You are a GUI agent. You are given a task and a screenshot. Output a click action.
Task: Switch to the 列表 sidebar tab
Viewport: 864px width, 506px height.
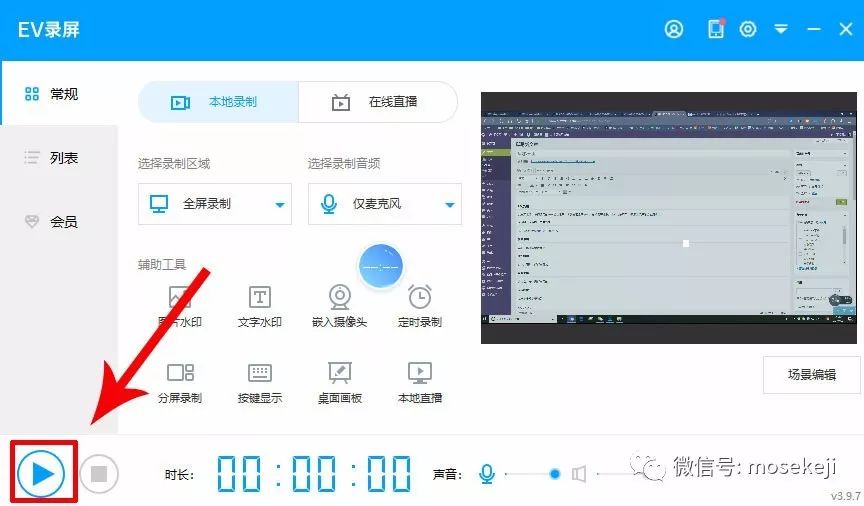click(60, 158)
